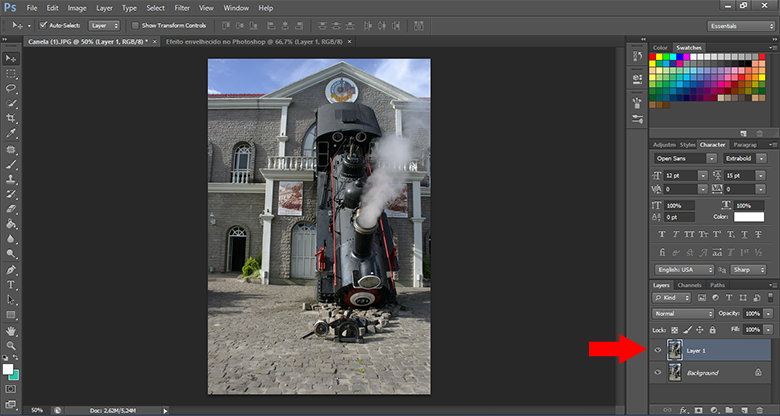
Task: Click the layer effects fx icon
Action: pyautogui.click(x=685, y=410)
